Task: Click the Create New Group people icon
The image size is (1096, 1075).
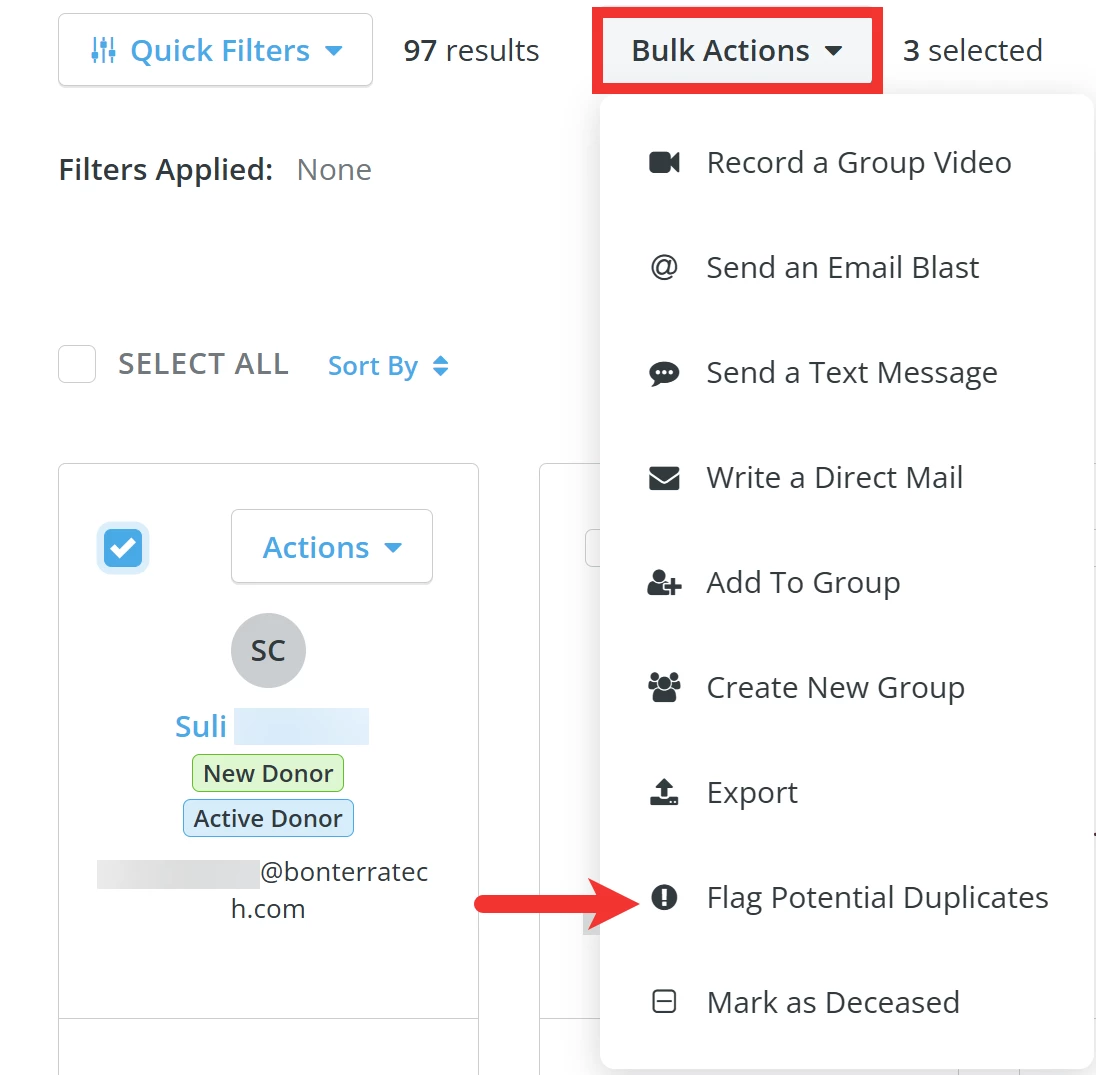Action: (x=664, y=687)
